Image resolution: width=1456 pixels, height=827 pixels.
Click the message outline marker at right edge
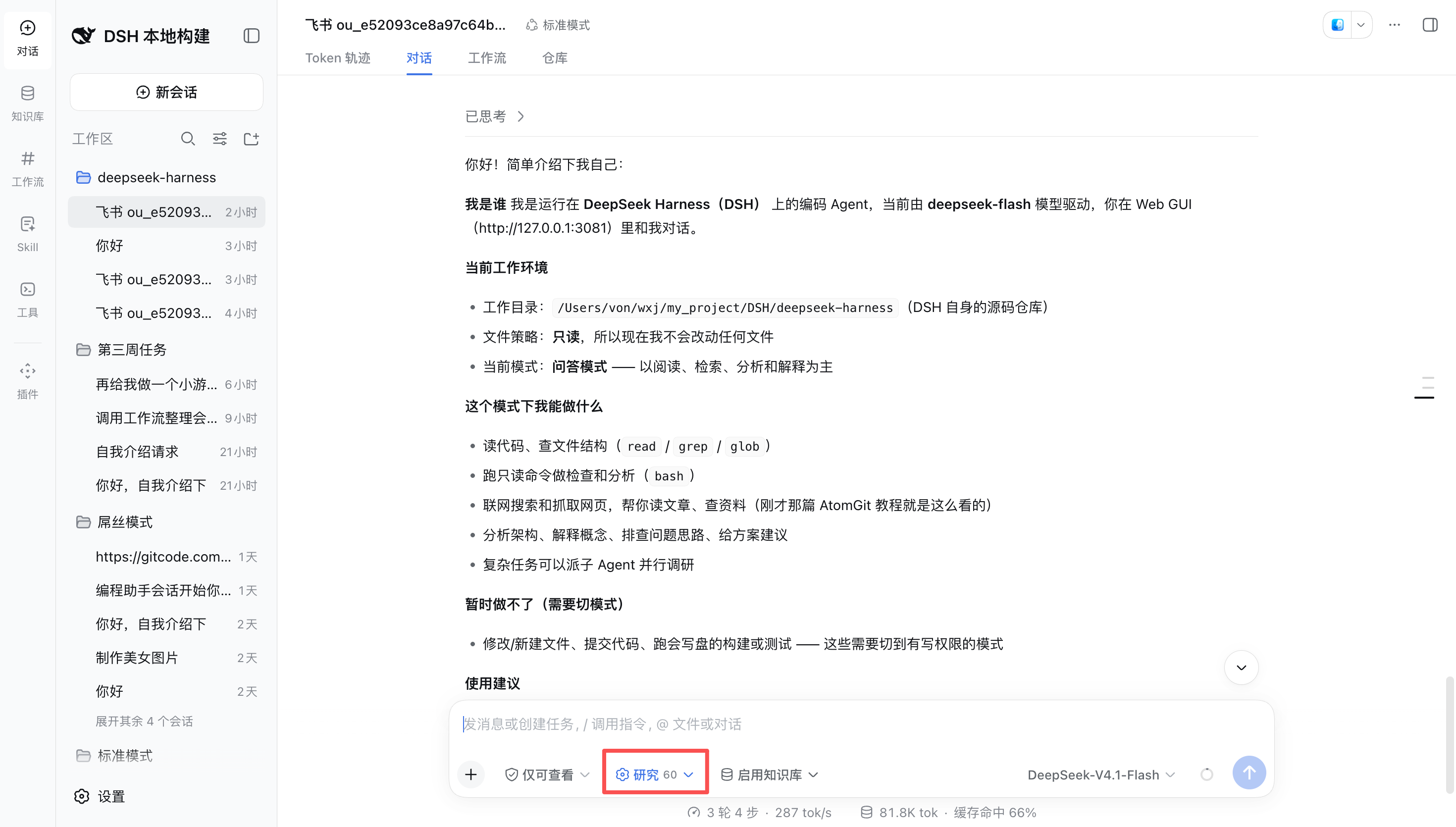1424,387
